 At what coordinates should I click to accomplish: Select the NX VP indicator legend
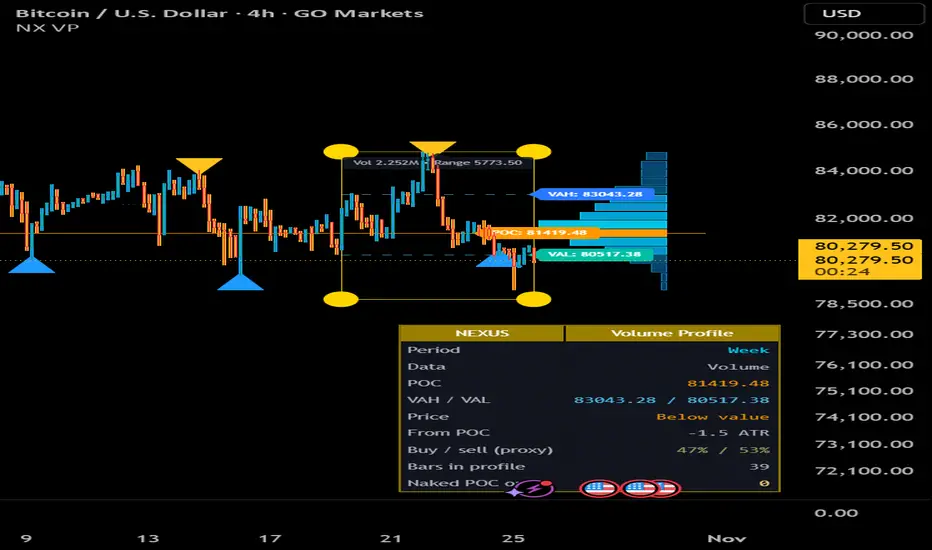click(47, 28)
